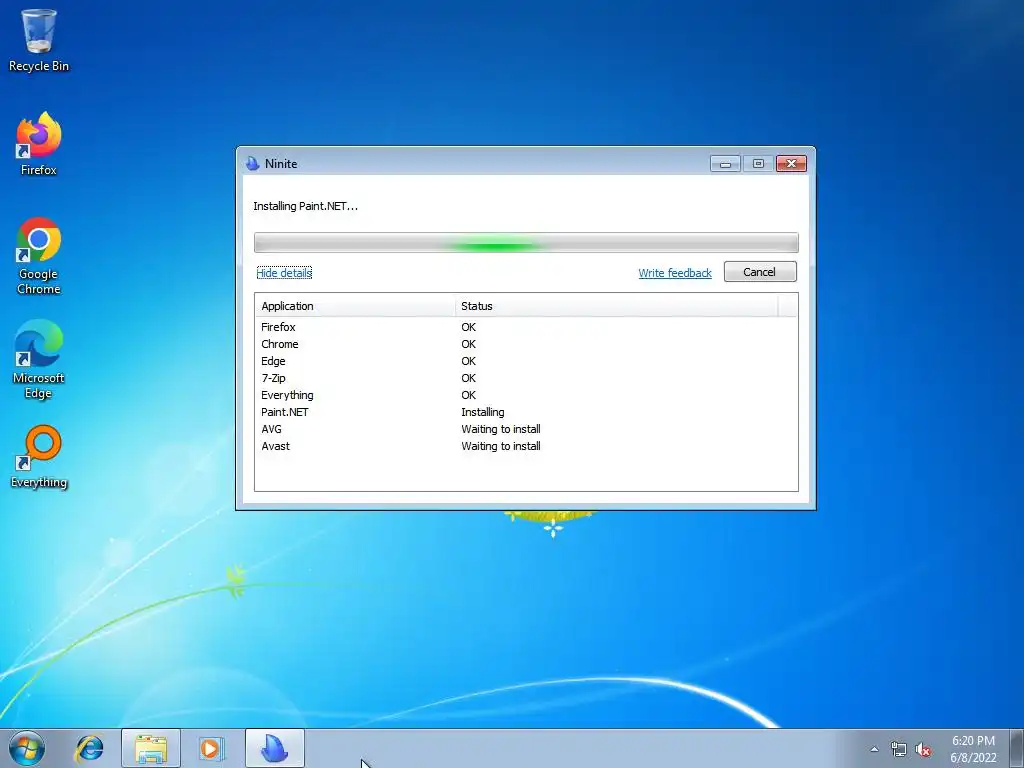Click the Show desktop strip
The height and width of the screenshot is (768, 1024).
click(x=1017, y=748)
